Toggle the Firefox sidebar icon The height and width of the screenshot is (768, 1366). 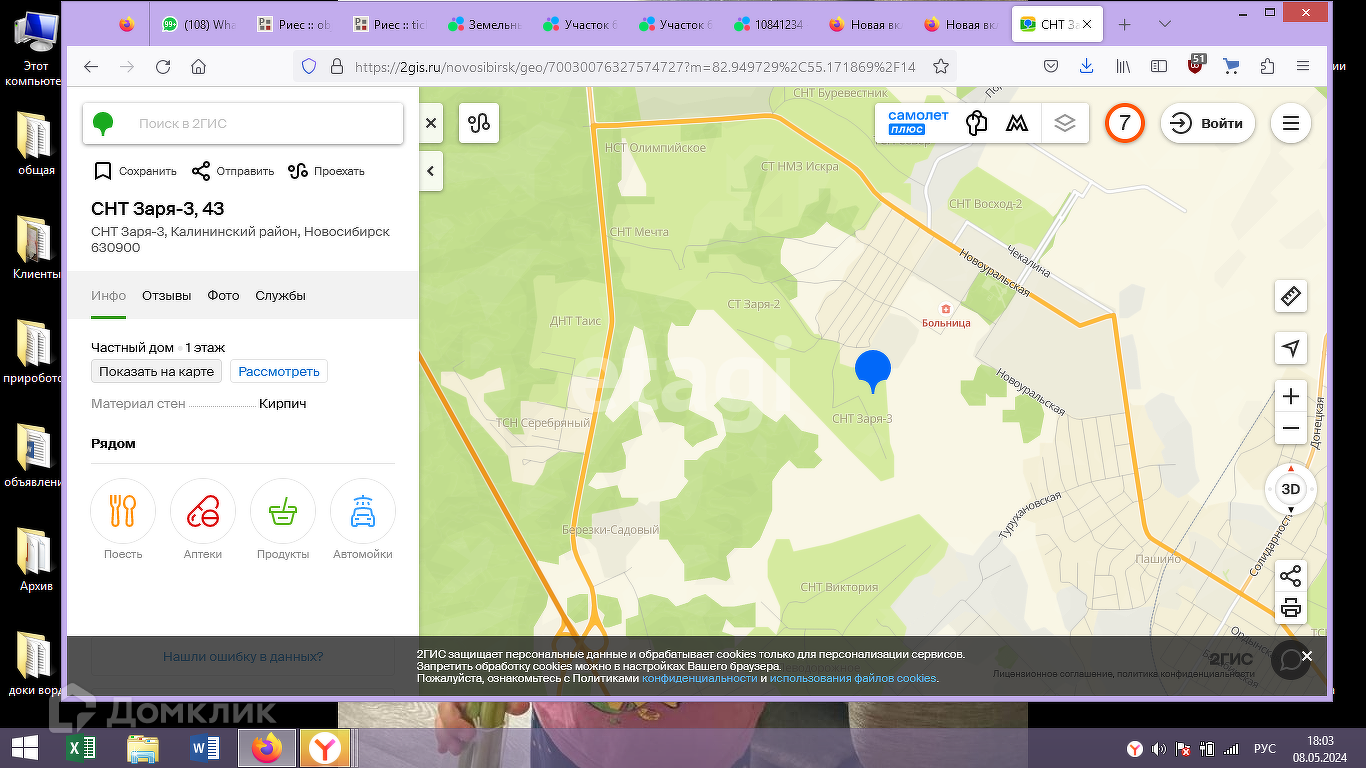(x=1159, y=67)
